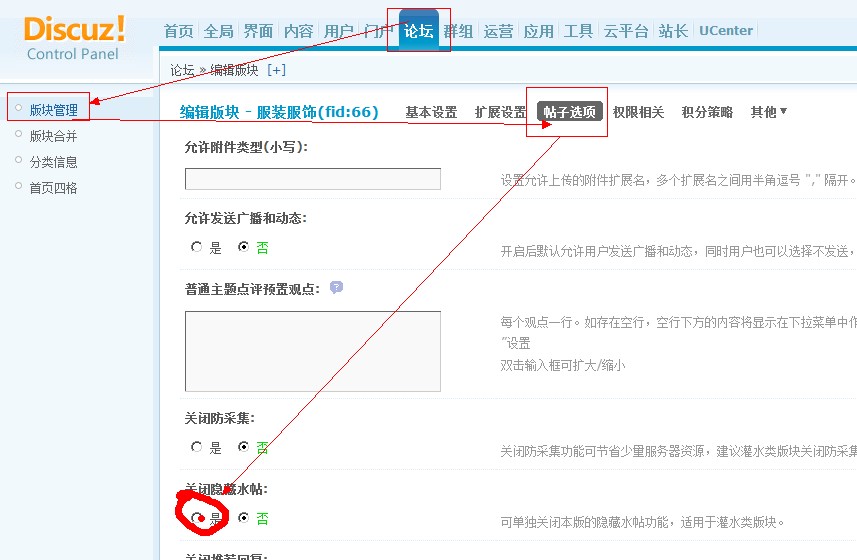Screen dimensions: 857x560
Task: Expand the 其他 dropdown tab
Action: [x=768, y=112]
